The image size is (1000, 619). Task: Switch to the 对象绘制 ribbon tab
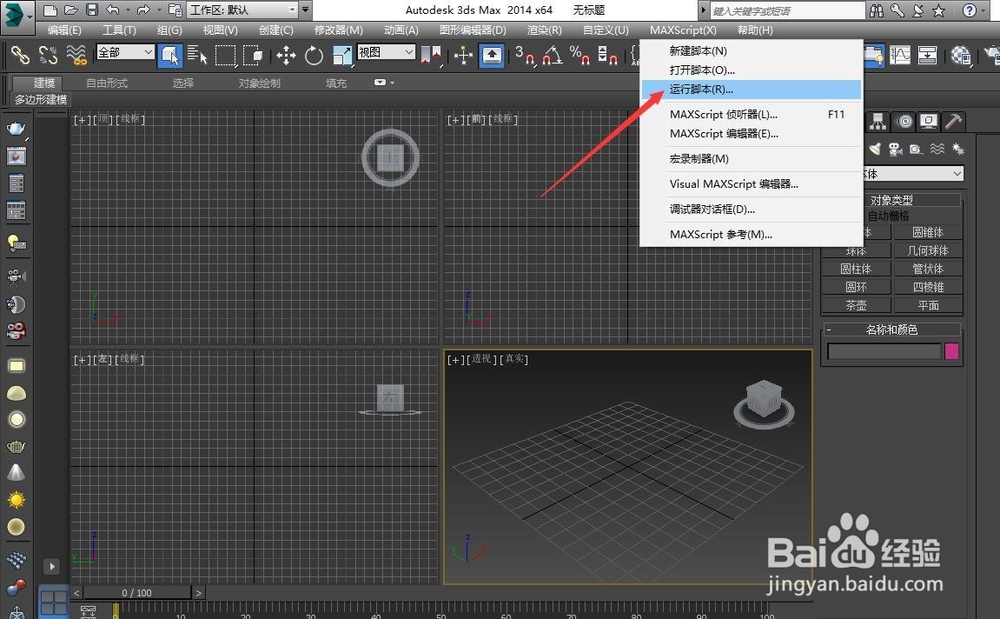click(259, 83)
